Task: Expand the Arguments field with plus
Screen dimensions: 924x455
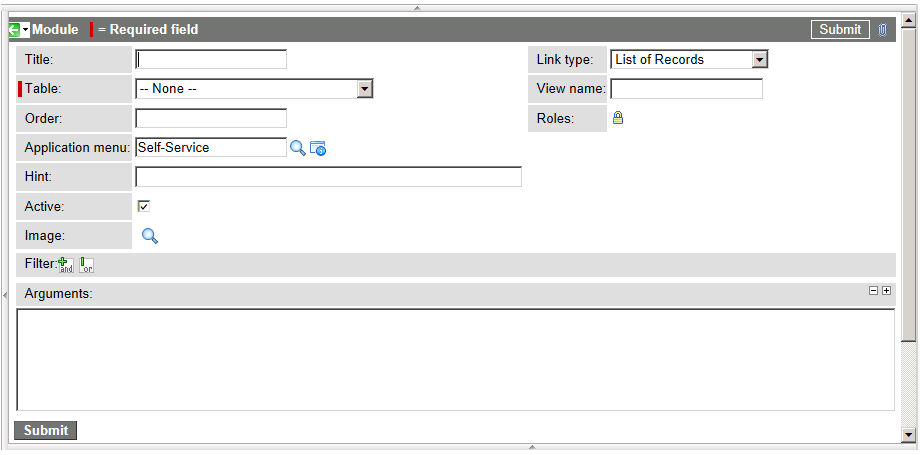Action: coord(886,291)
